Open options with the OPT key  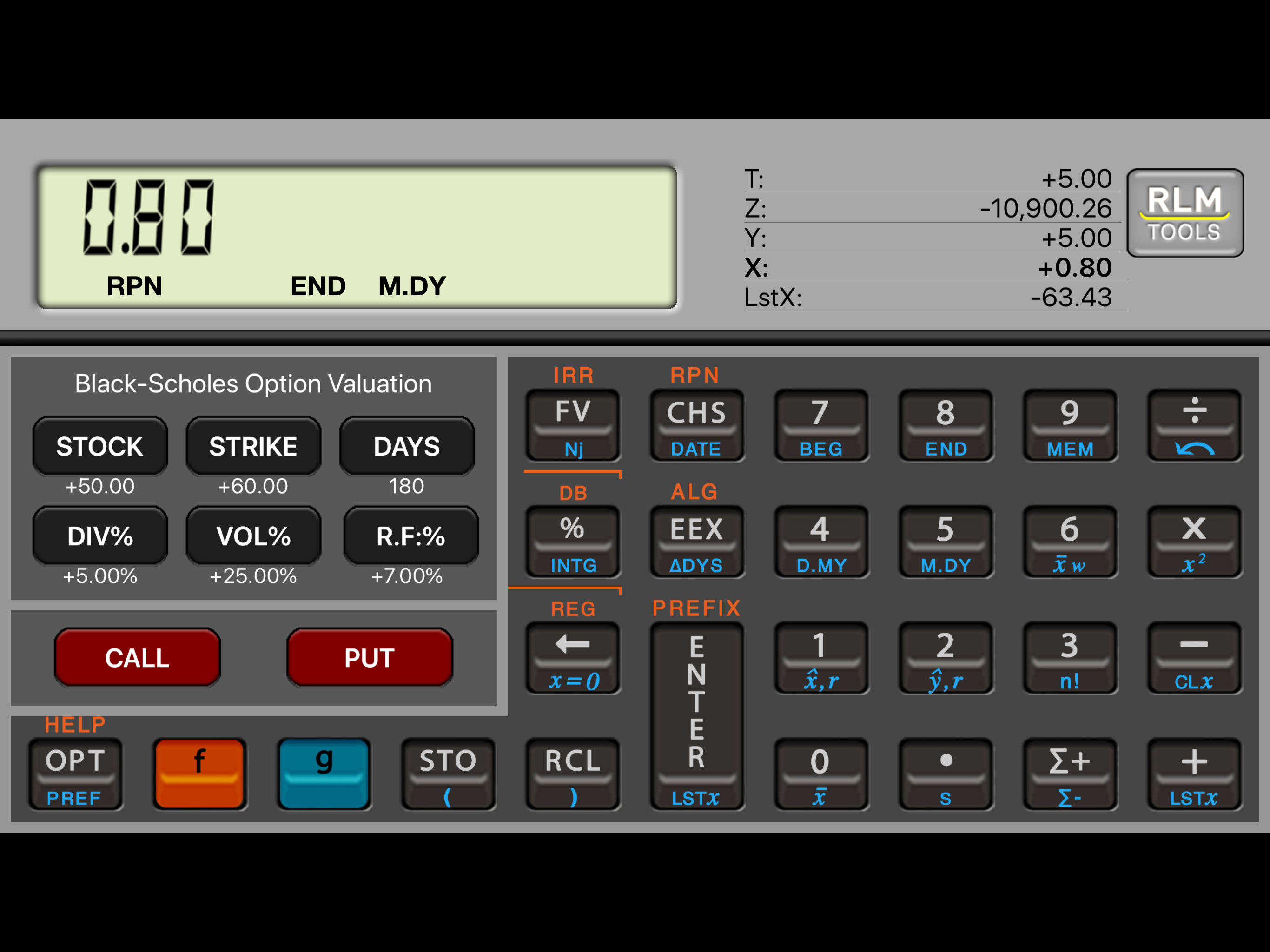tap(75, 773)
